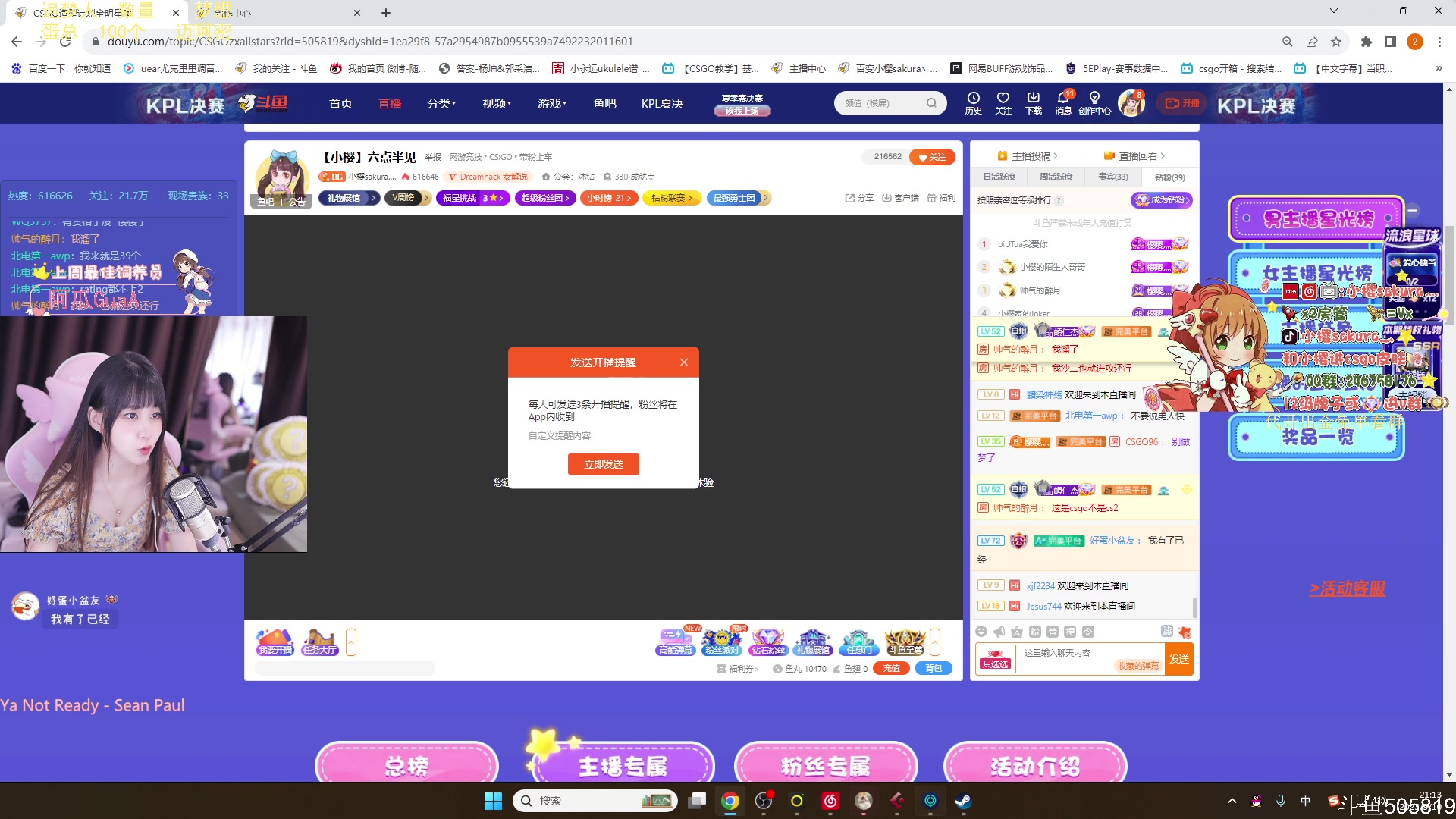The height and width of the screenshot is (819, 1456).
Task: Expand the 游戏 dropdown in nav bar
Action: pos(552,103)
